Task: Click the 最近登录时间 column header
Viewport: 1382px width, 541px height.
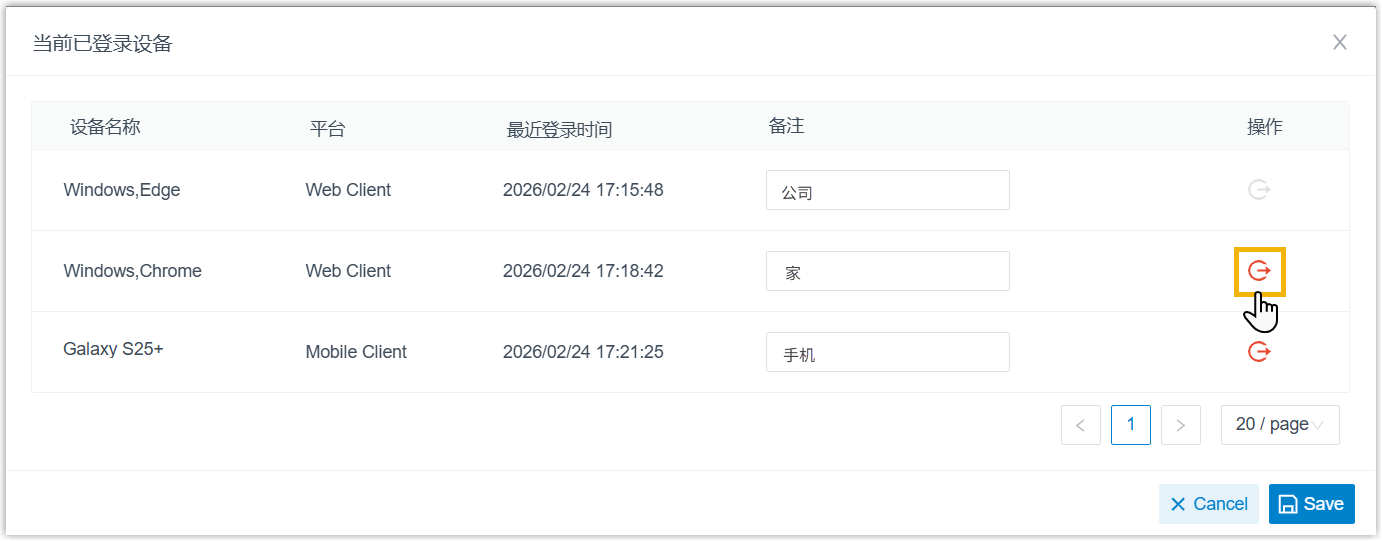Action: (559, 130)
